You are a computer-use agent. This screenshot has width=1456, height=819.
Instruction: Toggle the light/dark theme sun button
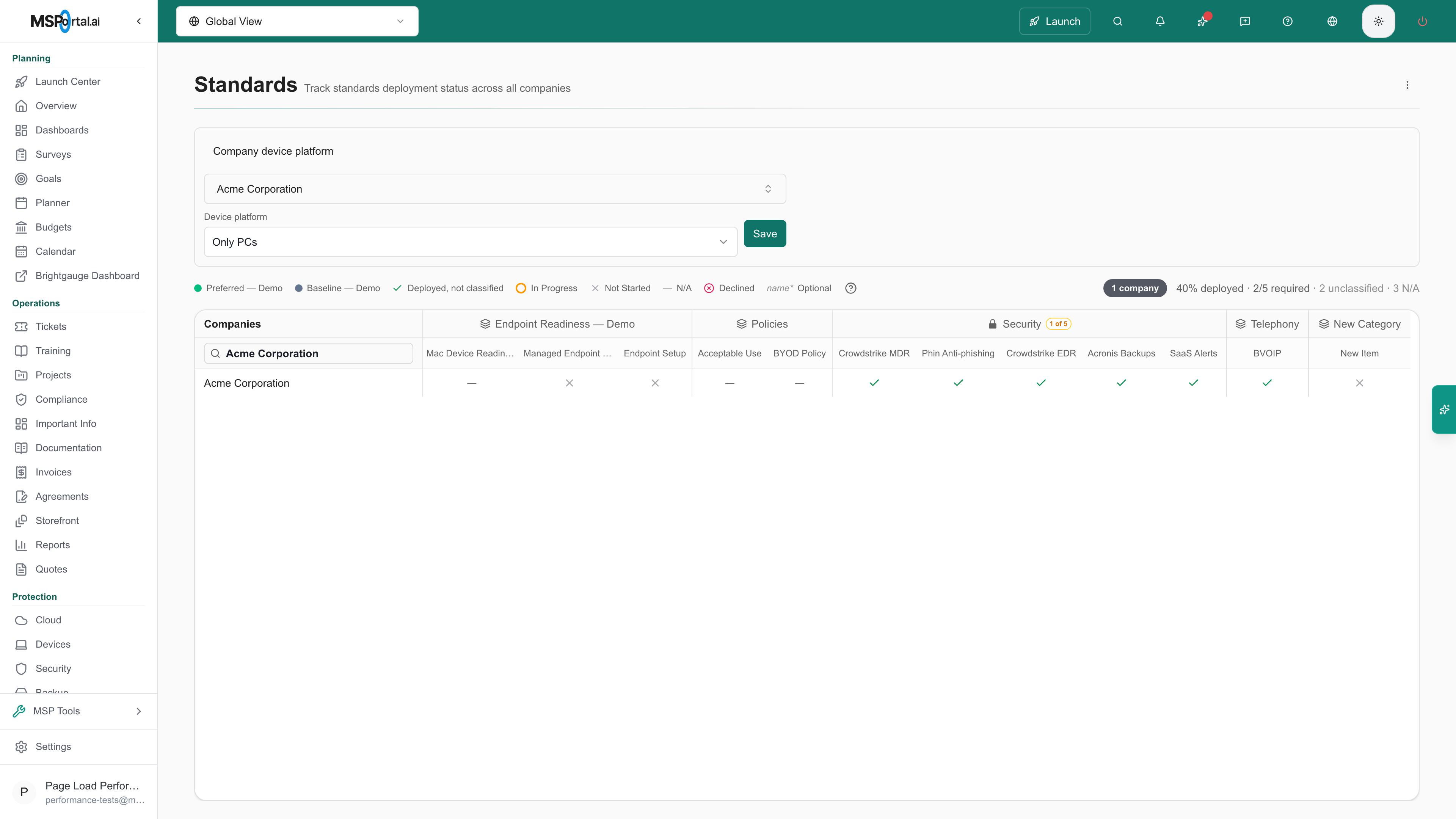(x=1379, y=22)
